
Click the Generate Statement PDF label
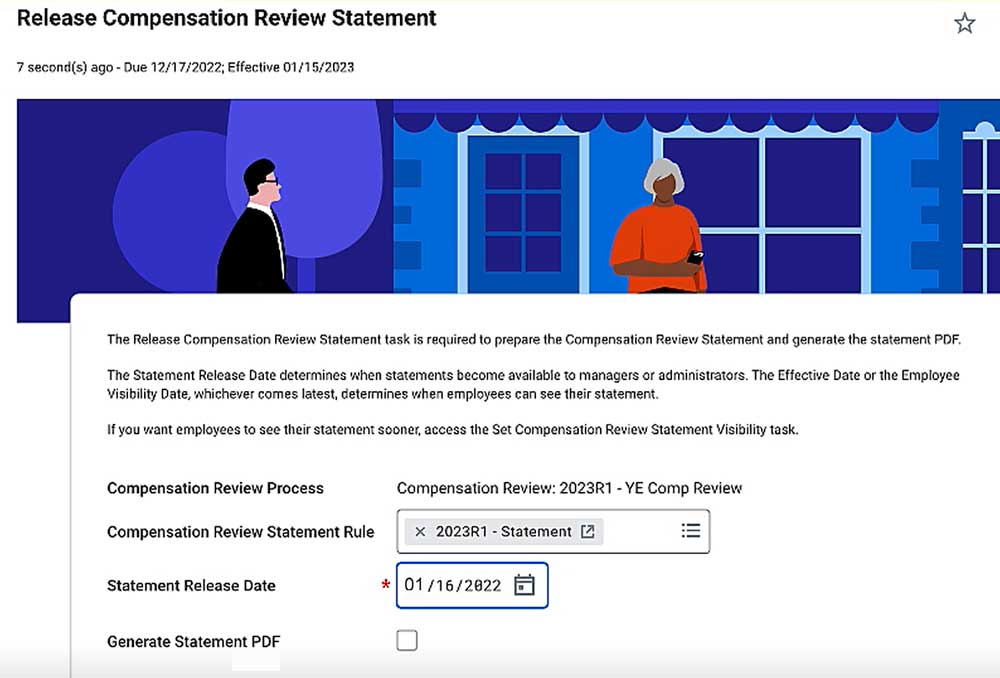[x=193, y=641]
